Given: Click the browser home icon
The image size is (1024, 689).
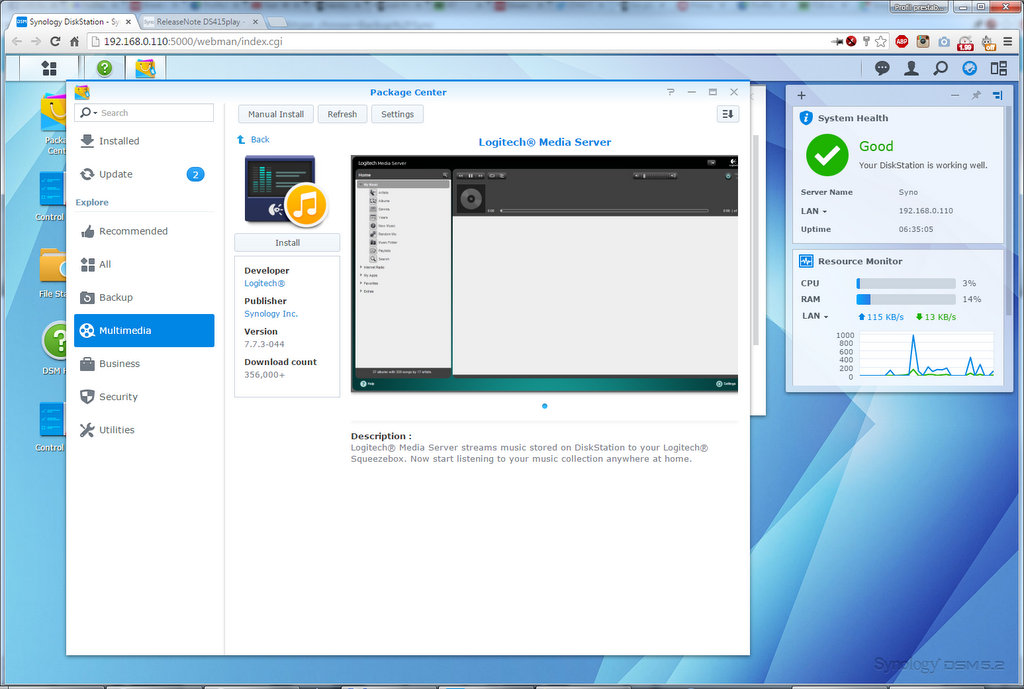Looking at the screenshot, I should 74,42.
